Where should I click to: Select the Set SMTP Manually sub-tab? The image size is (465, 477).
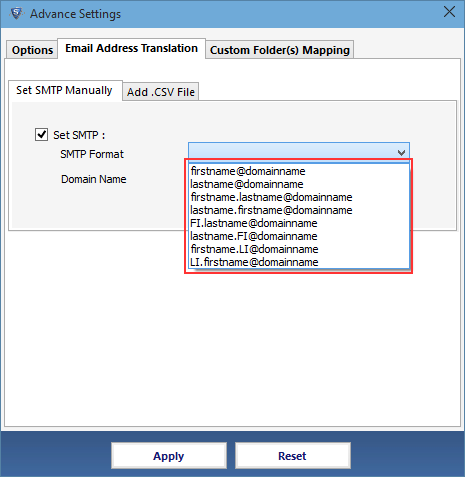coord(65,90)
